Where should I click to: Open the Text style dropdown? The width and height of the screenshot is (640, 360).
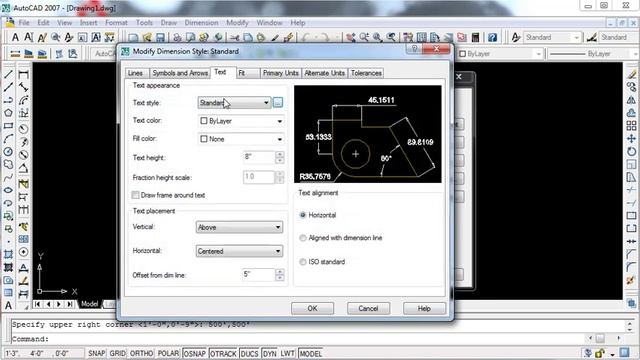[234, 103]
